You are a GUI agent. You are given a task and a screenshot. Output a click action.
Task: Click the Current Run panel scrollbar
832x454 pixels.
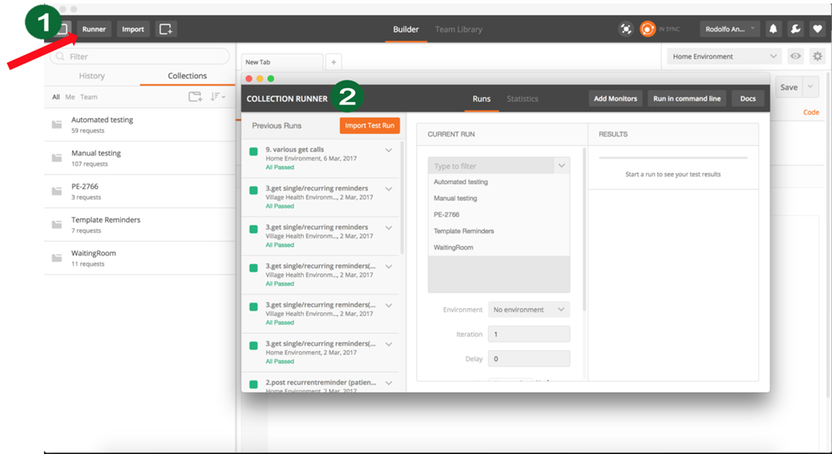[585, 230]
